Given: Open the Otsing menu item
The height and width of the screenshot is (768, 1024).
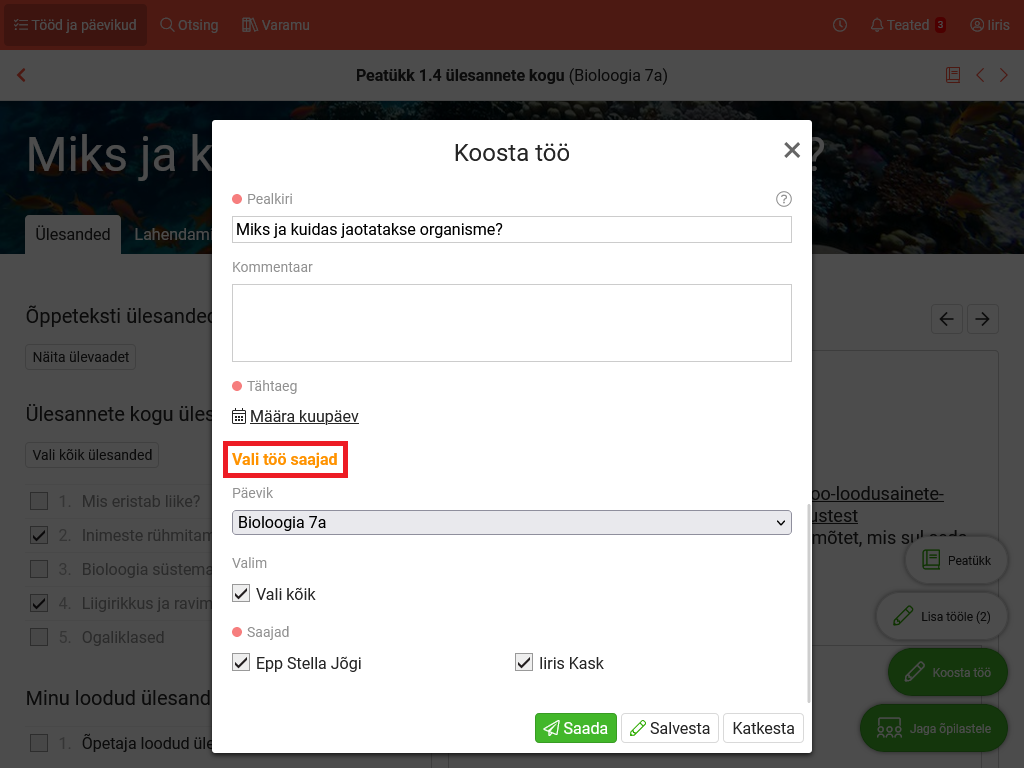Looking at the screenshot, I should click(x=189, y=25).
